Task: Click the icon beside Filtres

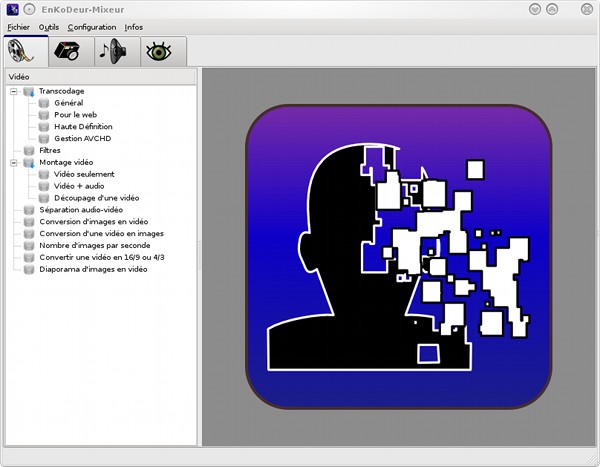Action: tap(29, 150)
